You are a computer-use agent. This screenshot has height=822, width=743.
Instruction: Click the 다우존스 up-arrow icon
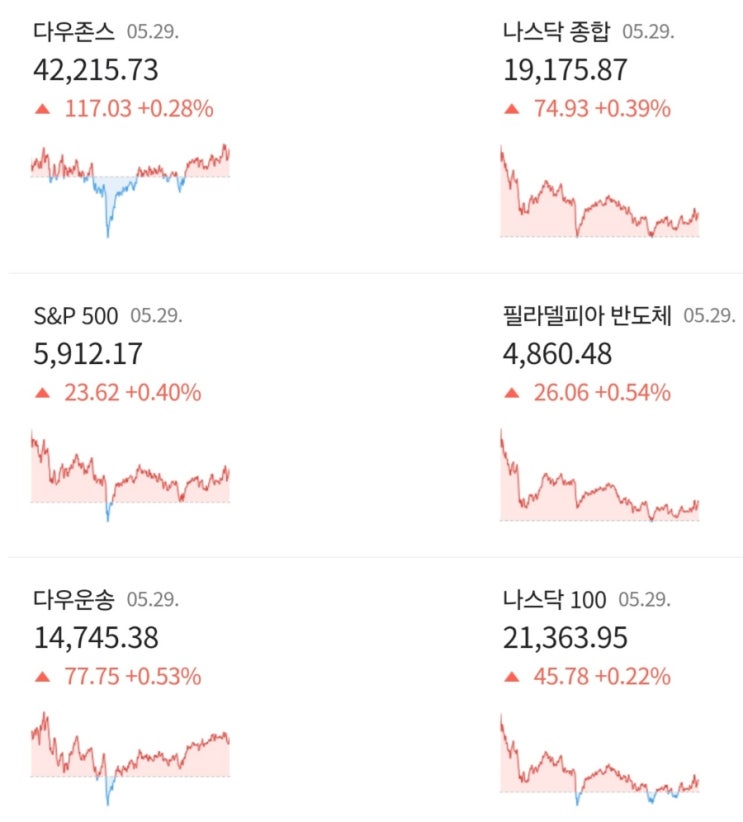[x=42, y=109]
